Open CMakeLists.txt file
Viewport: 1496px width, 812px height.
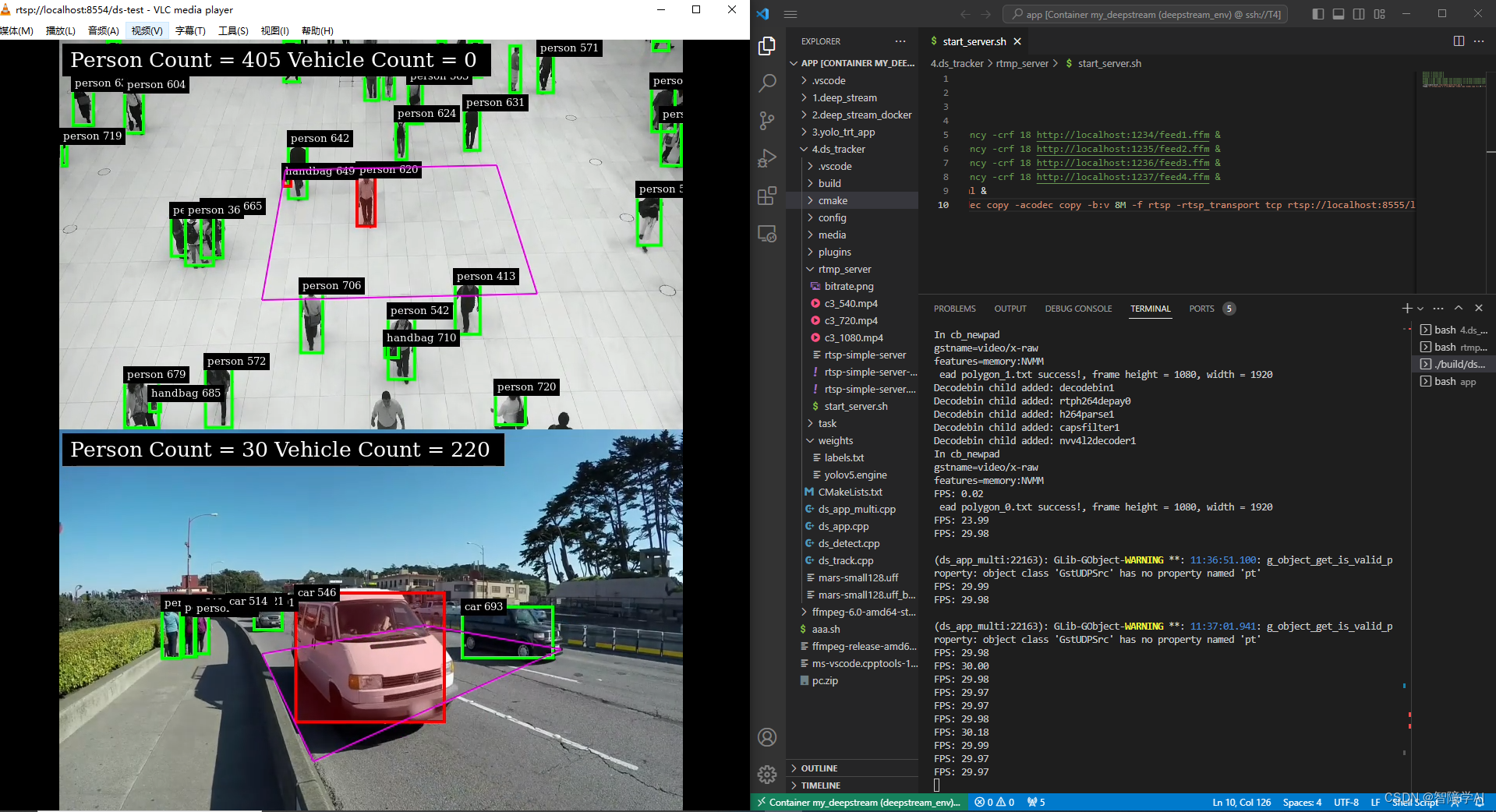point(852,492)
